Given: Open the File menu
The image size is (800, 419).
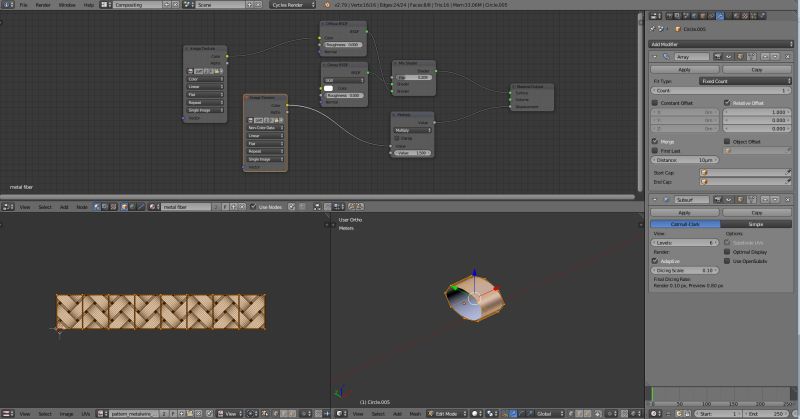Looking at the screenshot, I should tap(23, 5).
